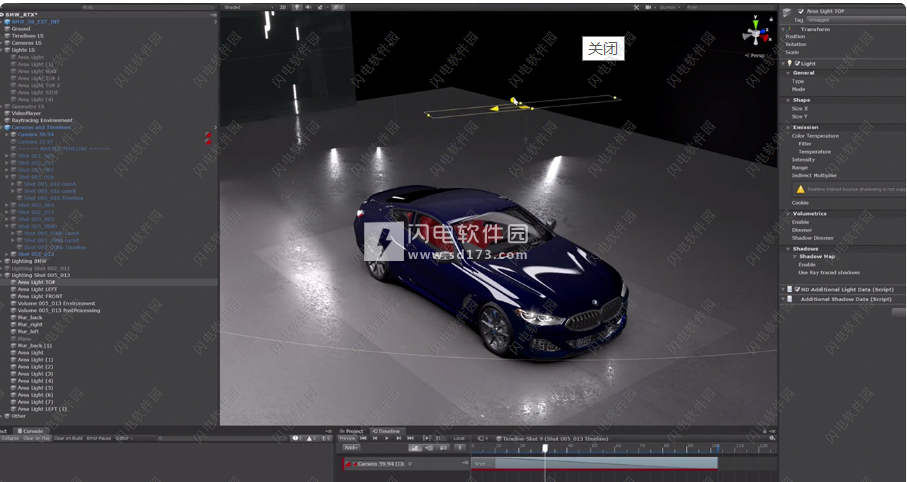
Task: Open the Shaded draw mode dropdown
Action: [x=247, y=8]
